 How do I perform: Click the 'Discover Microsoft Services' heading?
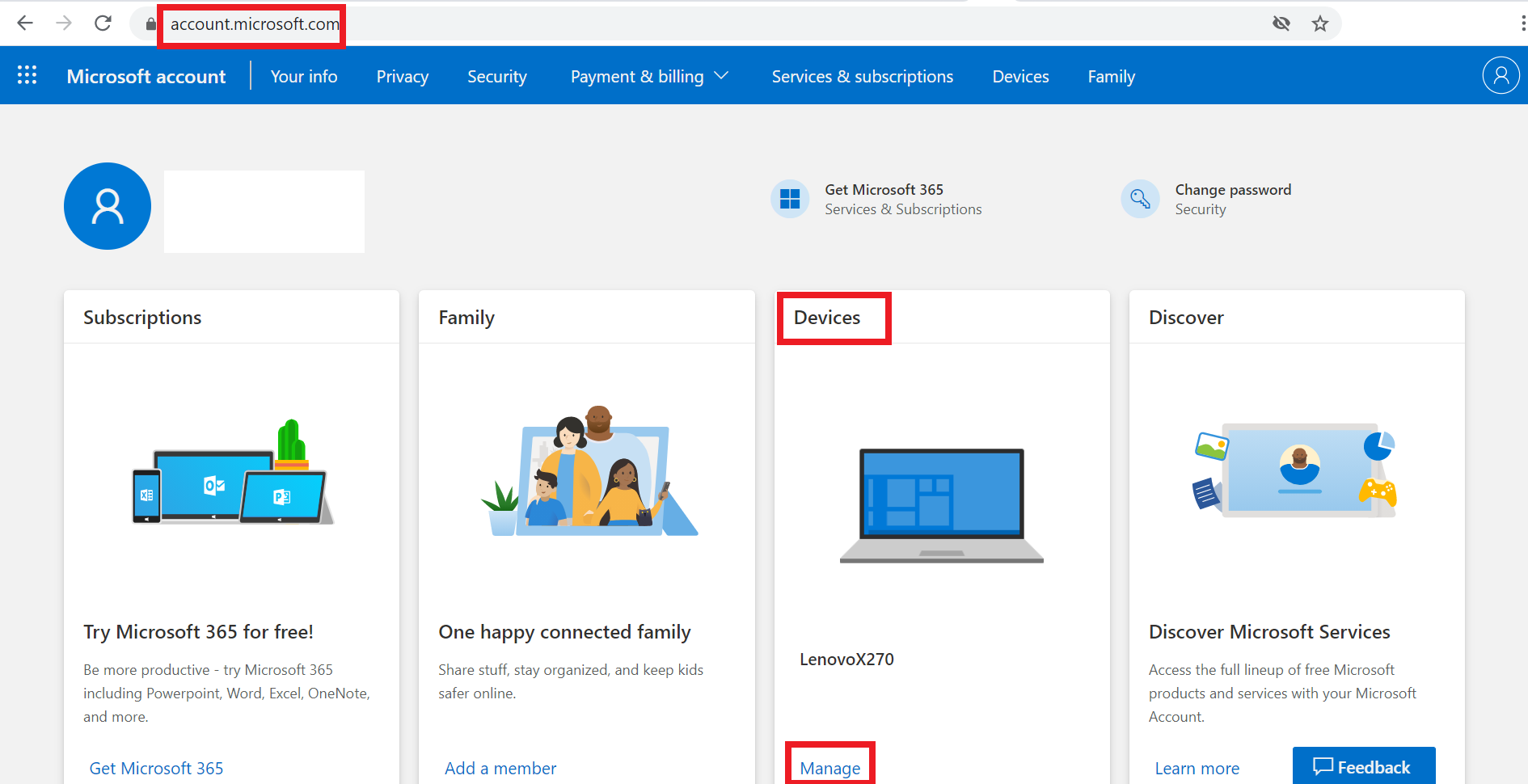pos(1269,632)
